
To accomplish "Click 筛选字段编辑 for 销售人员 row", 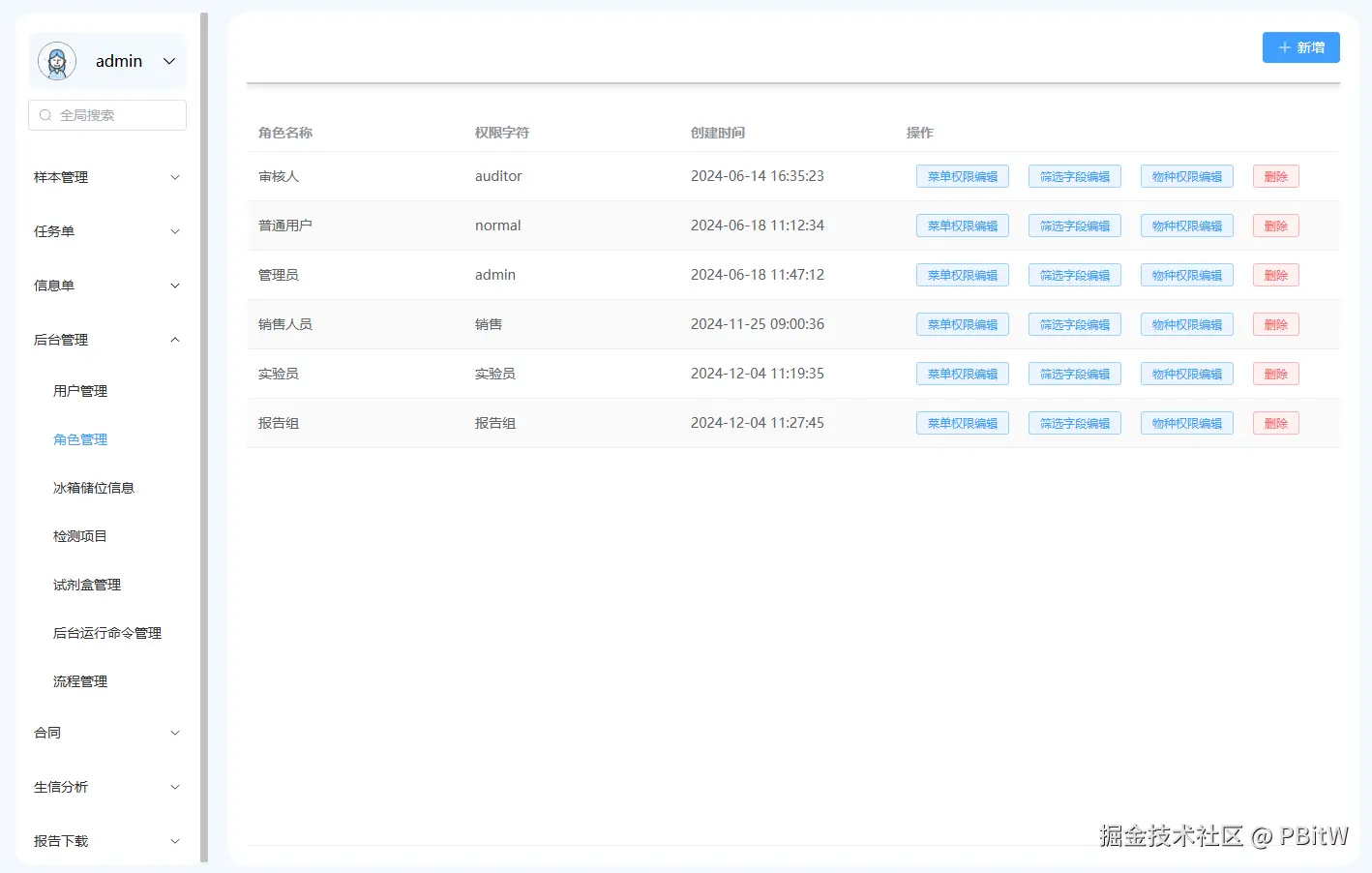I will 1075,324.
